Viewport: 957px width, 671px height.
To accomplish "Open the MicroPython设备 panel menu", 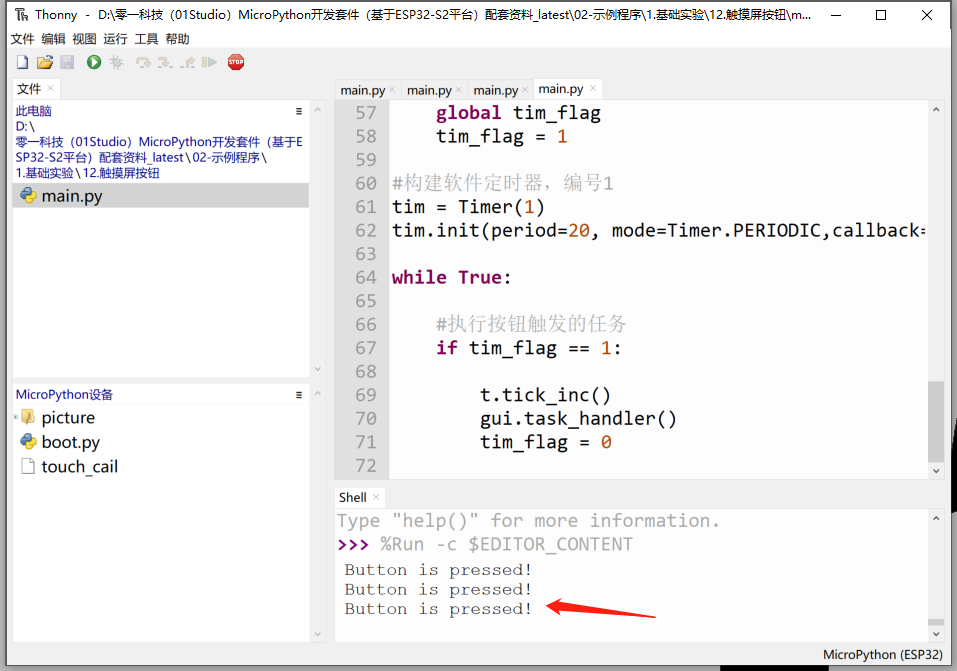I will (299, 395).
